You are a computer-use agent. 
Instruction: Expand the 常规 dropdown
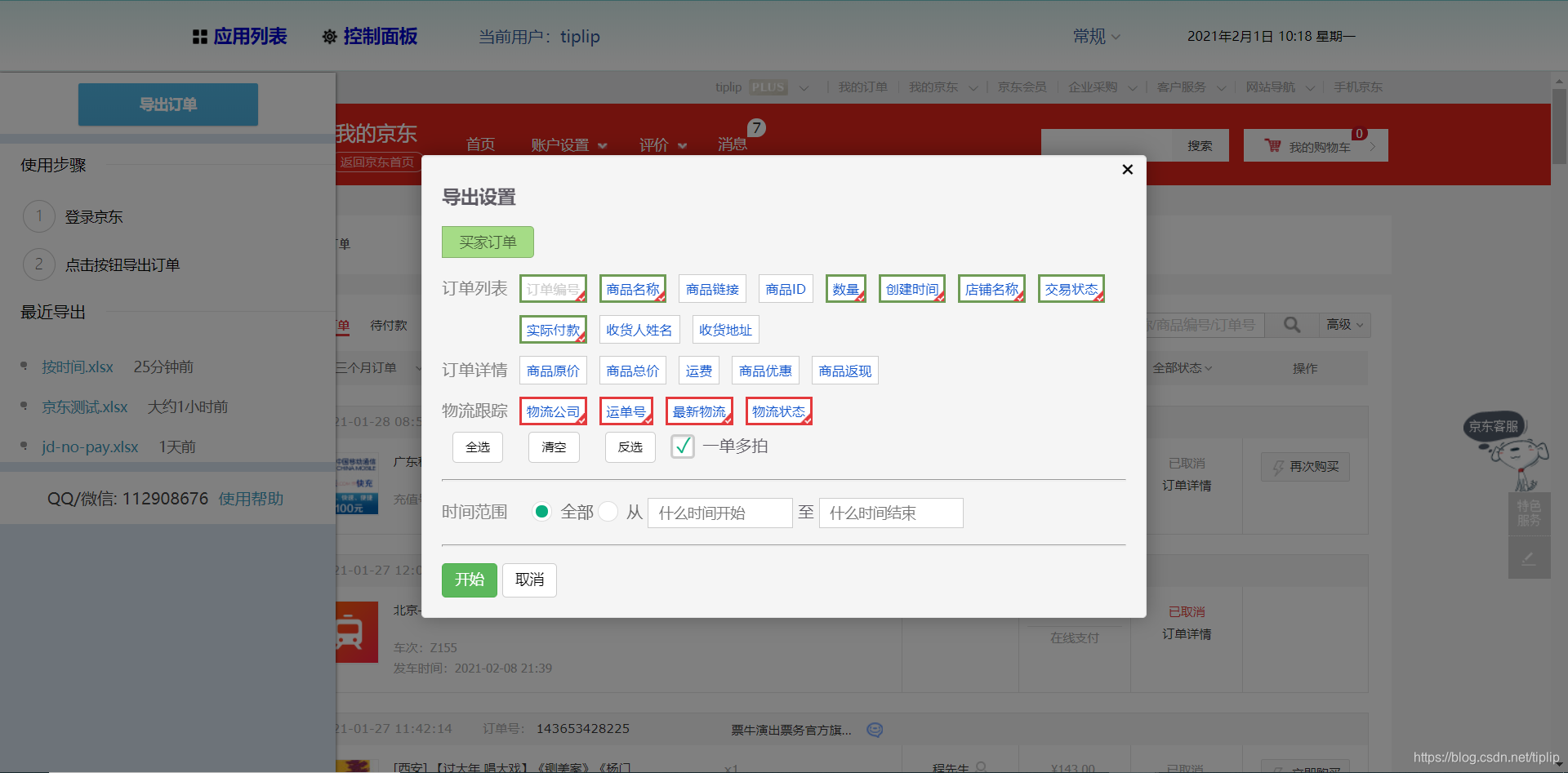click(x=1097, y=37)
